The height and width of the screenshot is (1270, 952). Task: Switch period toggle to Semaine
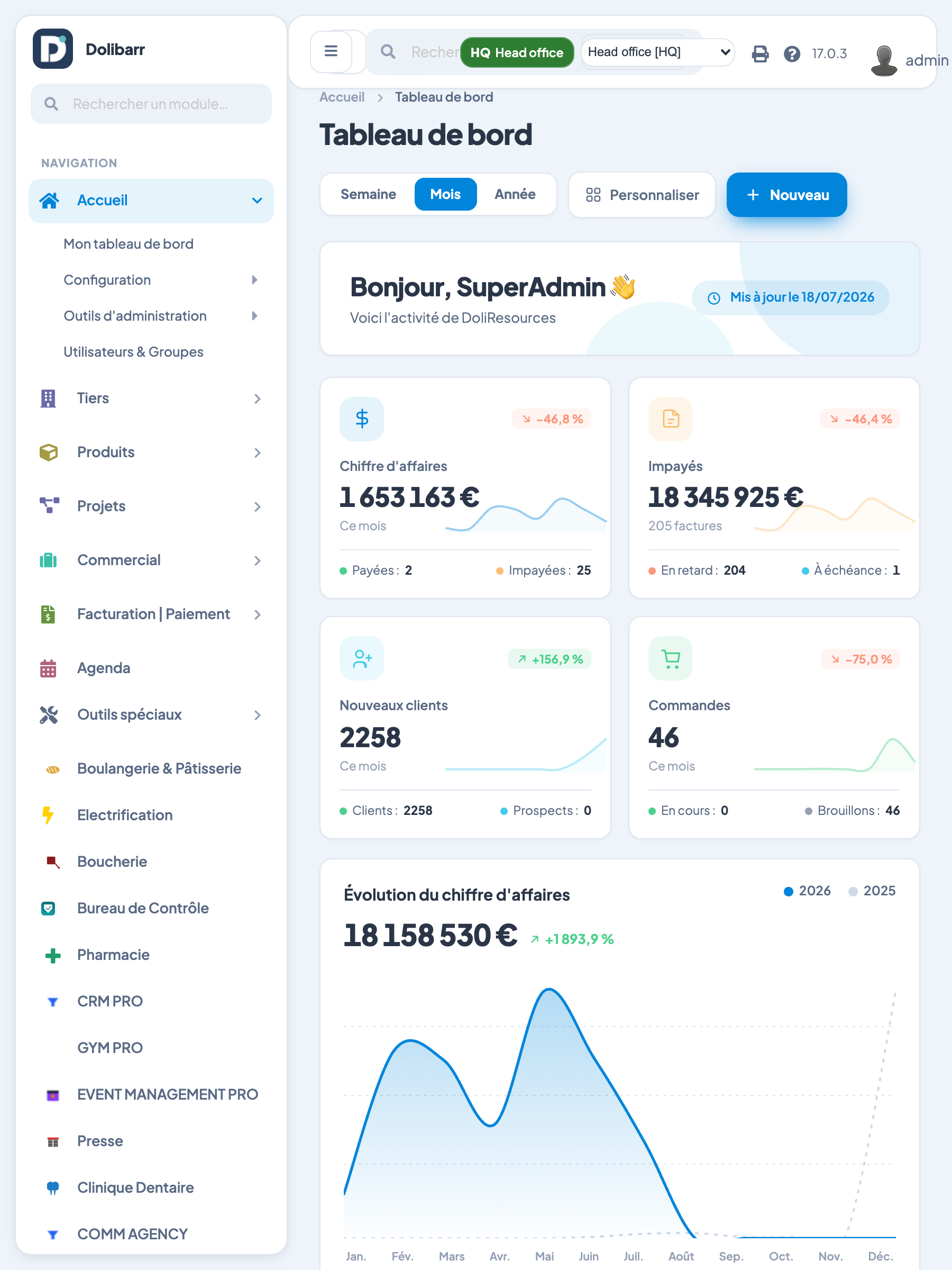(369, 195)
